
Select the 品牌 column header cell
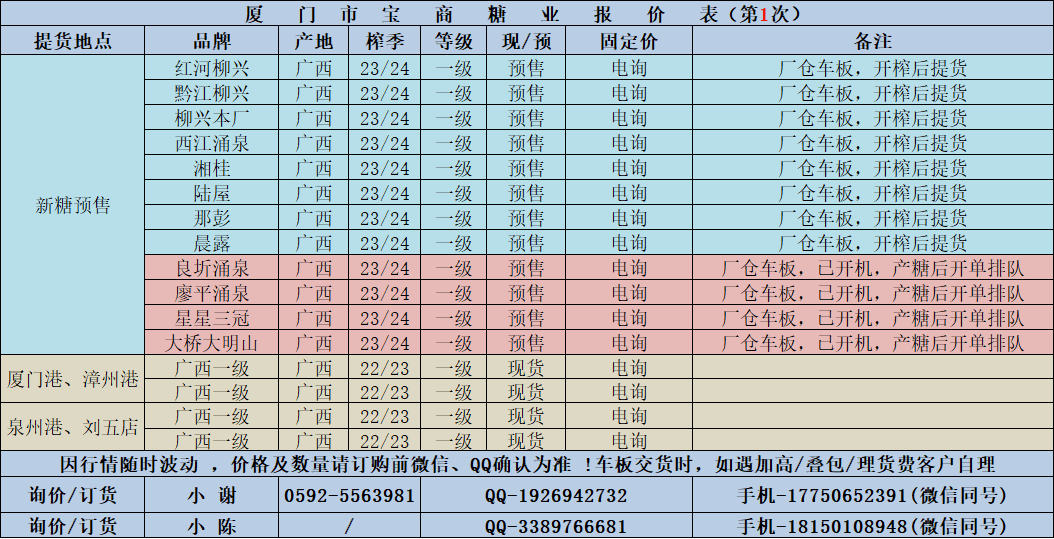pos(211,42)
